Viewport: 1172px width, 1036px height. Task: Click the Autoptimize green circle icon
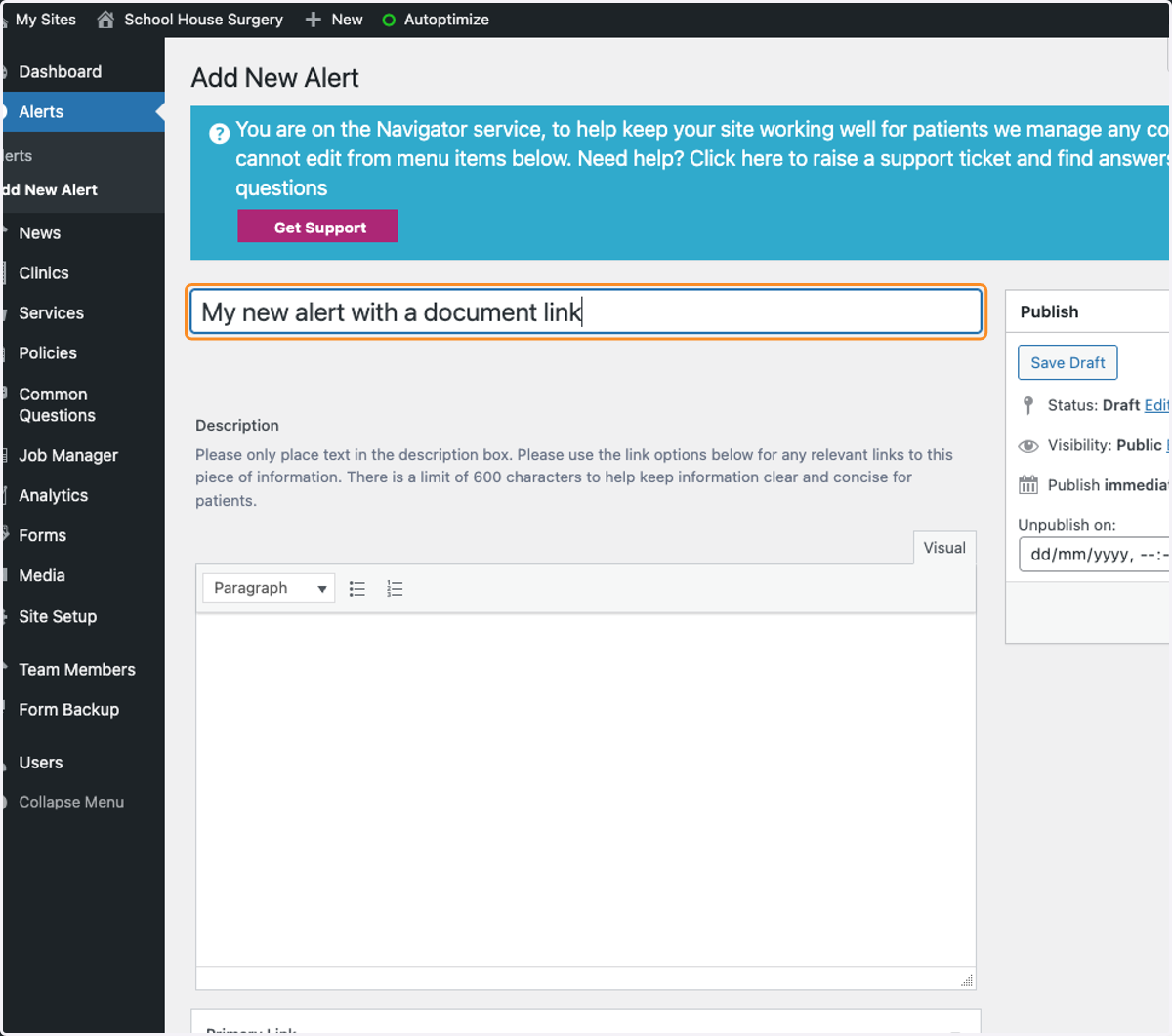click(x=389, y=20)
